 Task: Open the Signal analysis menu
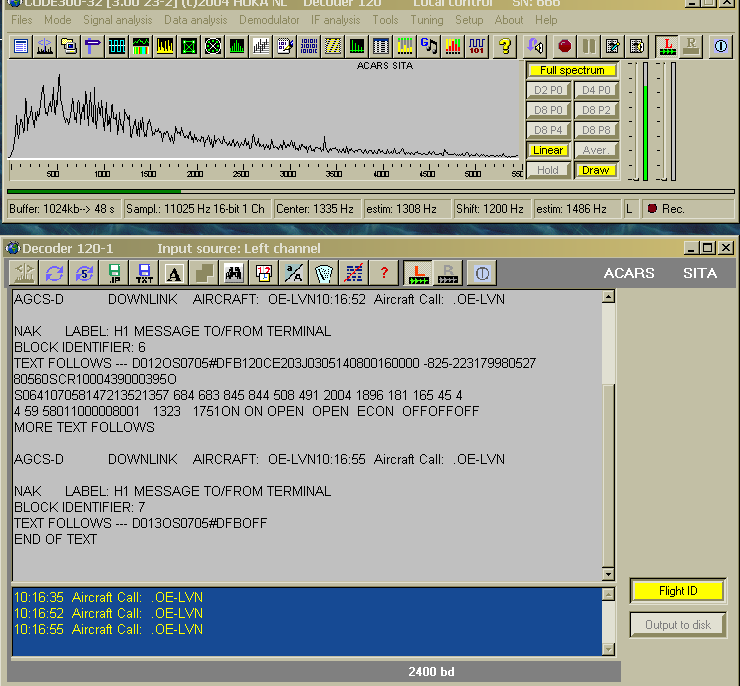pos(118,20)
